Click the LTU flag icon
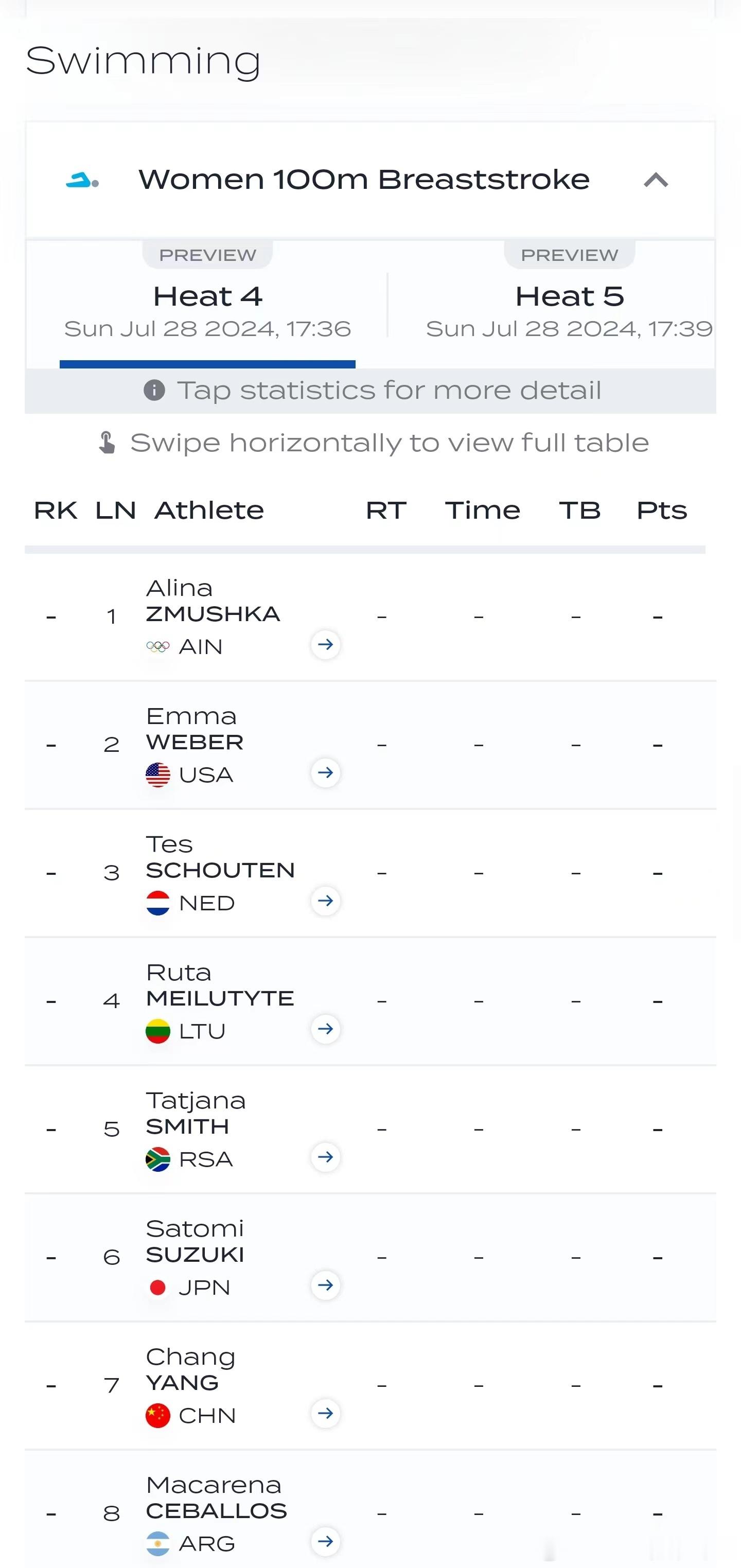Viewport: 741px width, 1568px height. pyautogui.click(x=157, y=1031)
